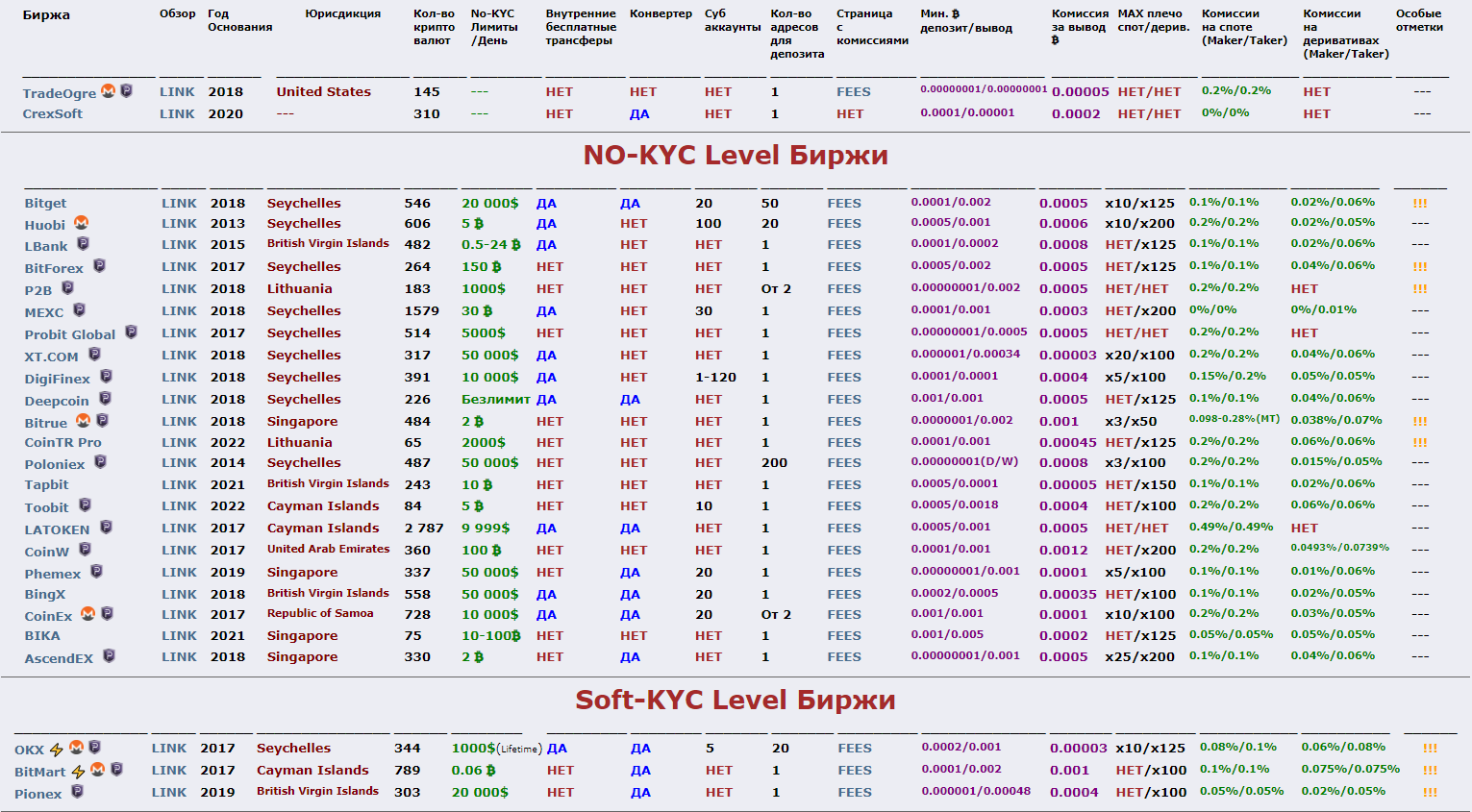1472x812 pixels.
Task: Click the shield icon next to Pionex
Action: 77,792
